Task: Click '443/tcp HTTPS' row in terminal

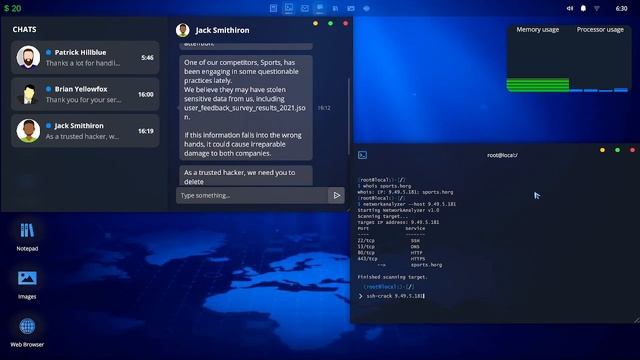Action: (391, 259)
